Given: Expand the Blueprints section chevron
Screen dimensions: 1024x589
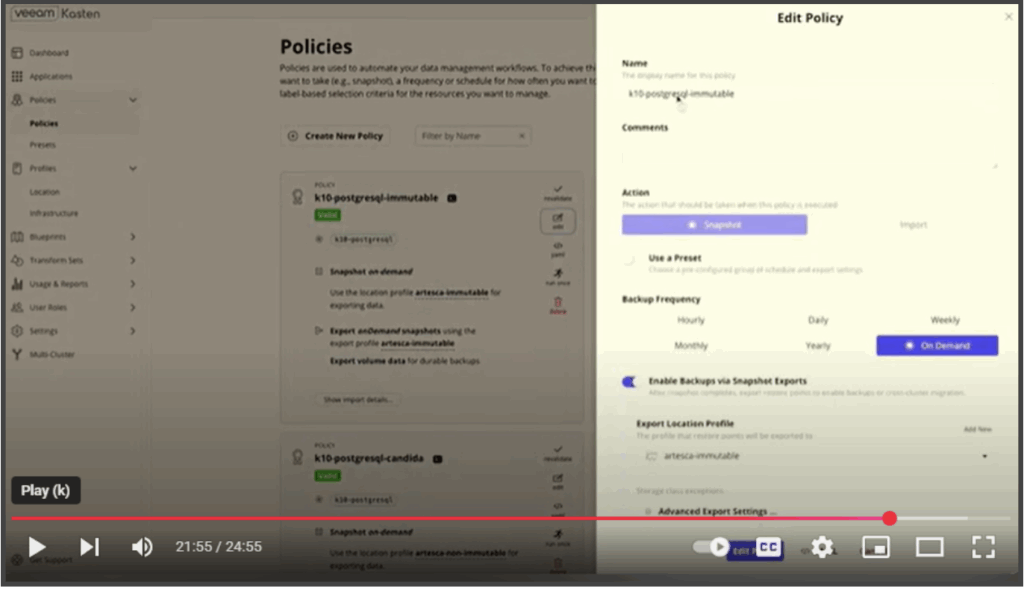Looking at the screenshot, I should click(133, 237).
